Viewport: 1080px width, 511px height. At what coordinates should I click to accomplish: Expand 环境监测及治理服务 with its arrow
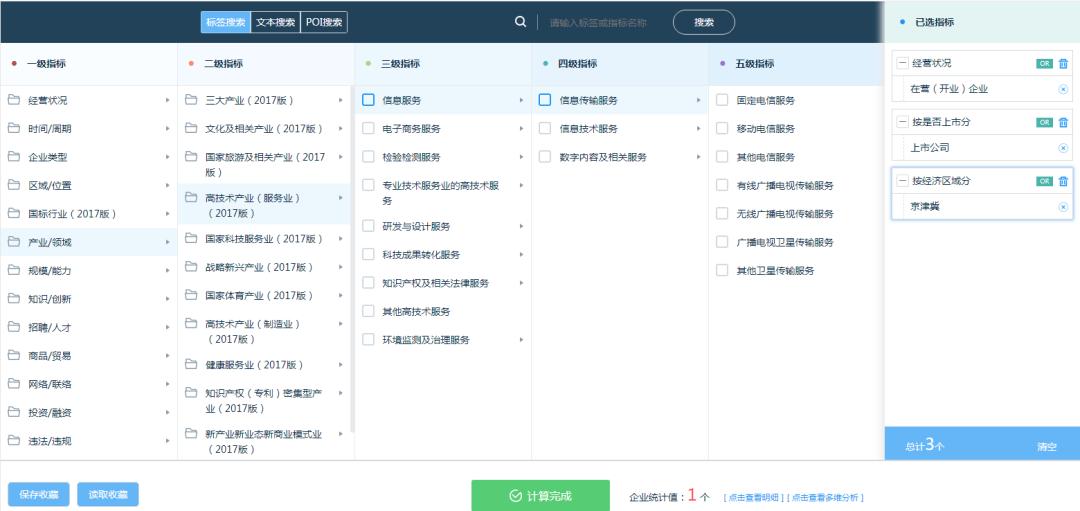tap(521, 340)
